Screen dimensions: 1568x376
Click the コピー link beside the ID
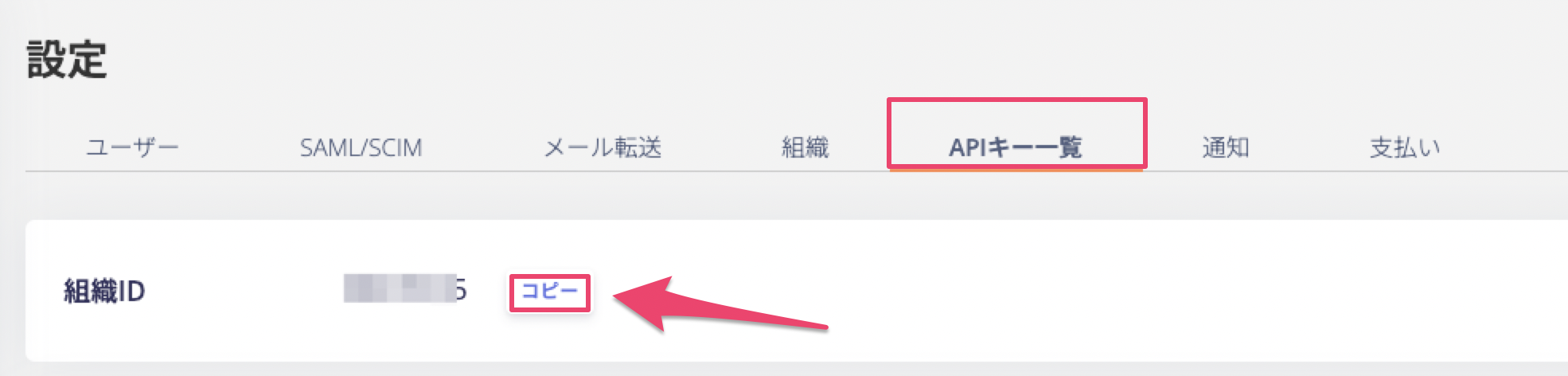click(549, 292)
